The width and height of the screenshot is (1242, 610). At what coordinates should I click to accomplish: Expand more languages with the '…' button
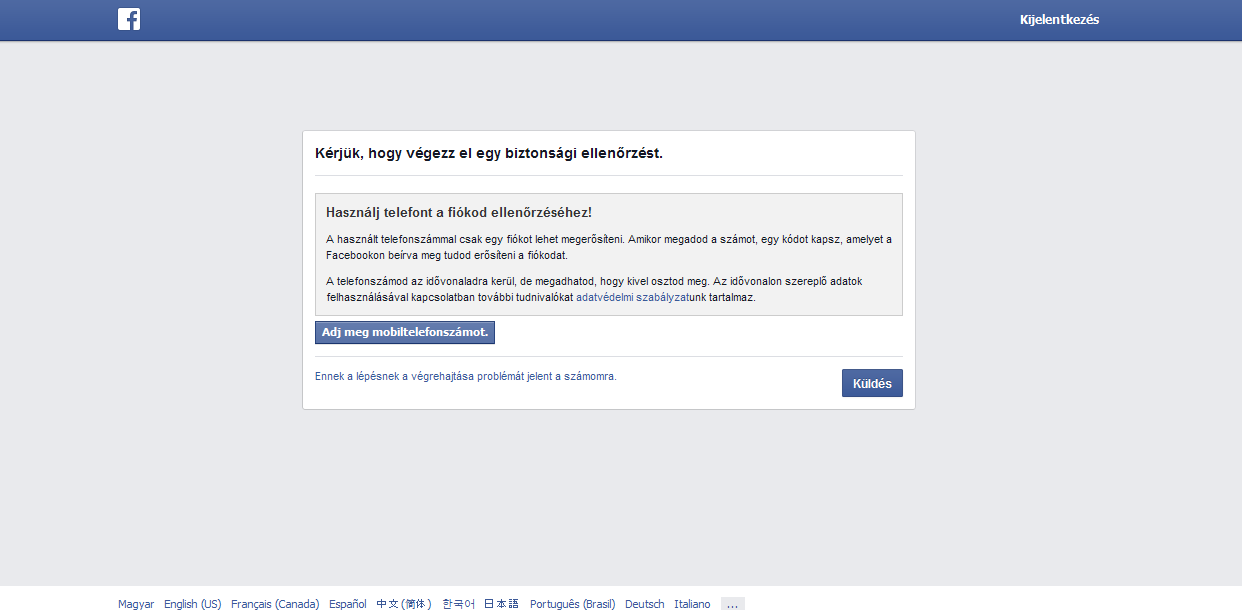coord(732,604)
